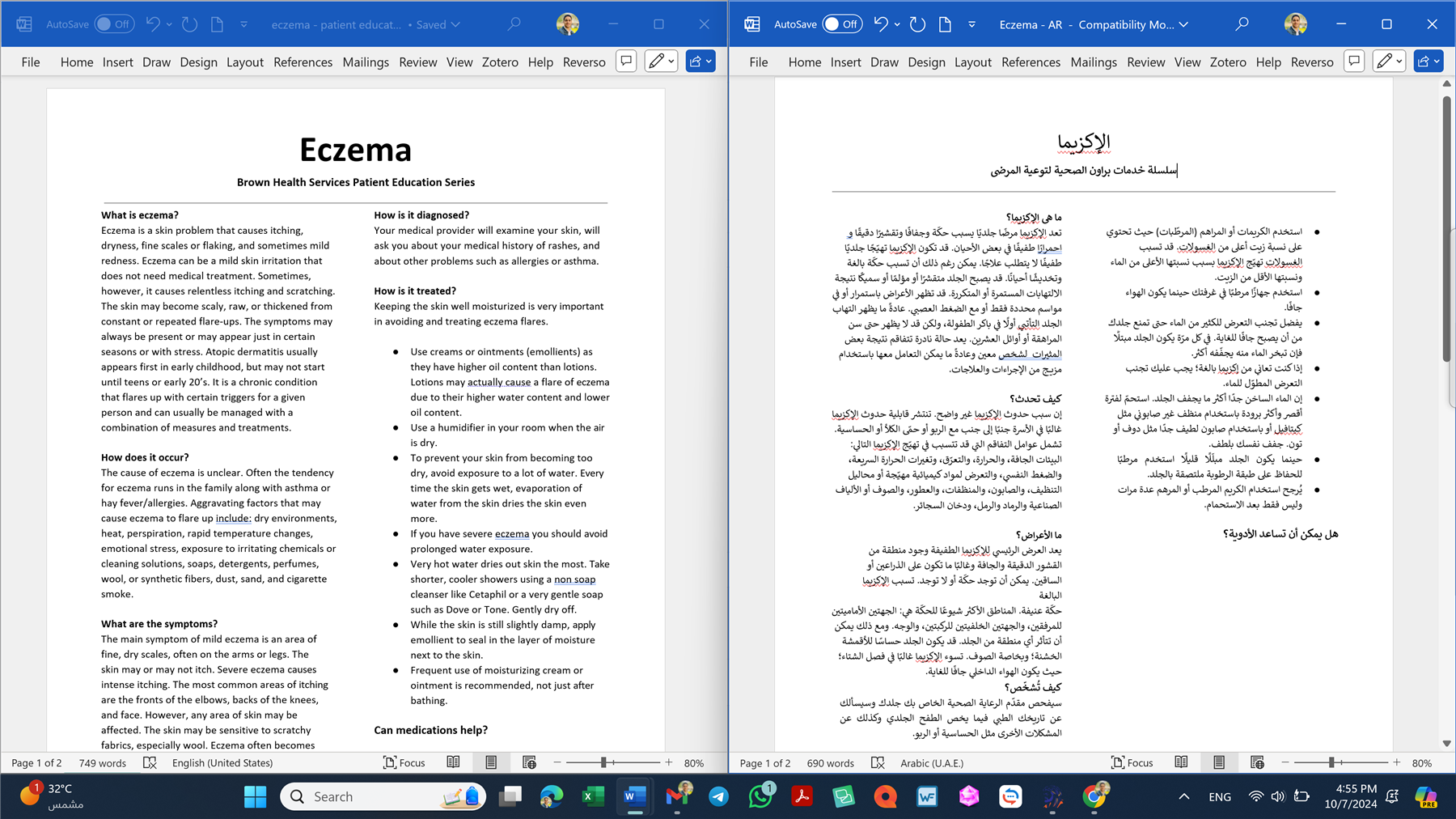Switch to Read Mode view in English window
This screenshot has width=1456, height=819.
(x=453, y=762)
